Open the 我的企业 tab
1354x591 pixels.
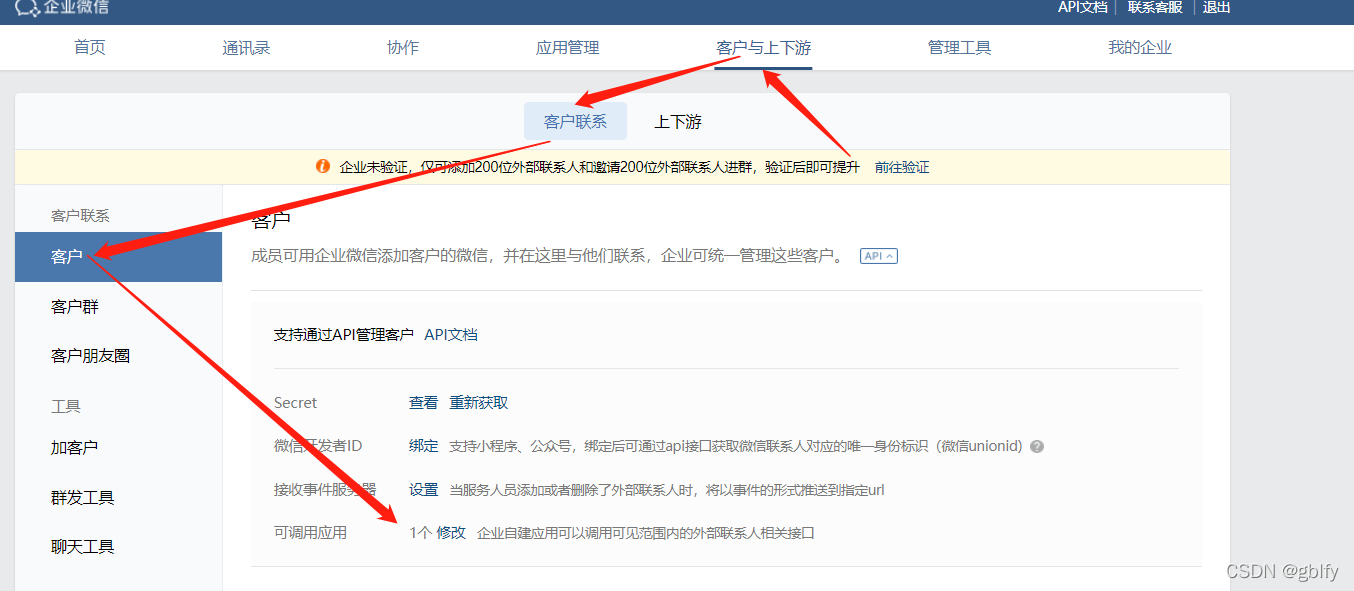click(x=1140, y=47)
